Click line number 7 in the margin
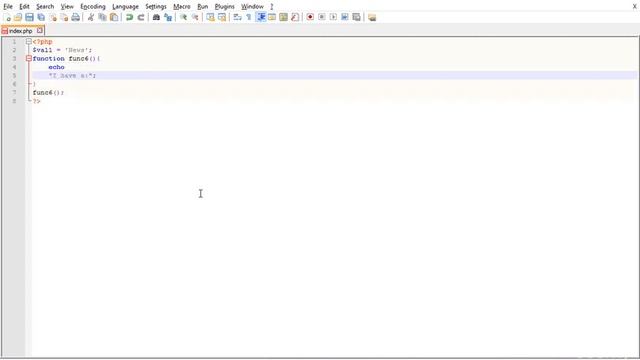 coord(14,92)
